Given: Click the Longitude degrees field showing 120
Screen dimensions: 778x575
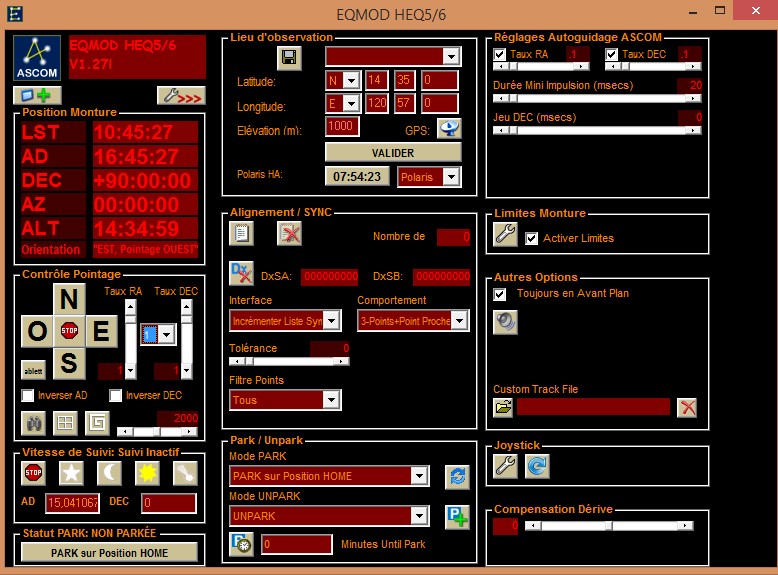Looking at the screenshot, I should tap(377, 103).
